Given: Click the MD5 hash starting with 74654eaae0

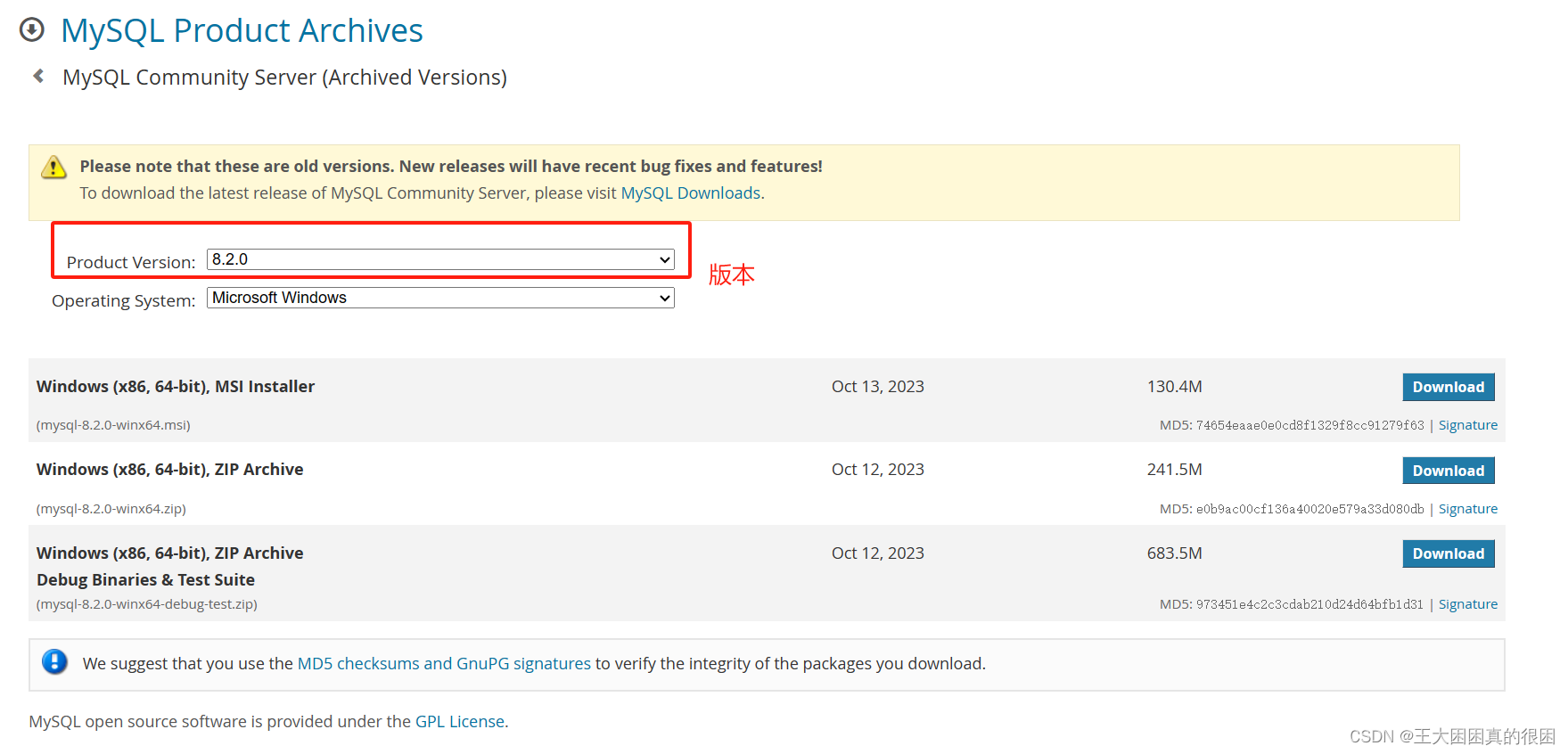Looking at the screenshot, I should pos(1310,425).
